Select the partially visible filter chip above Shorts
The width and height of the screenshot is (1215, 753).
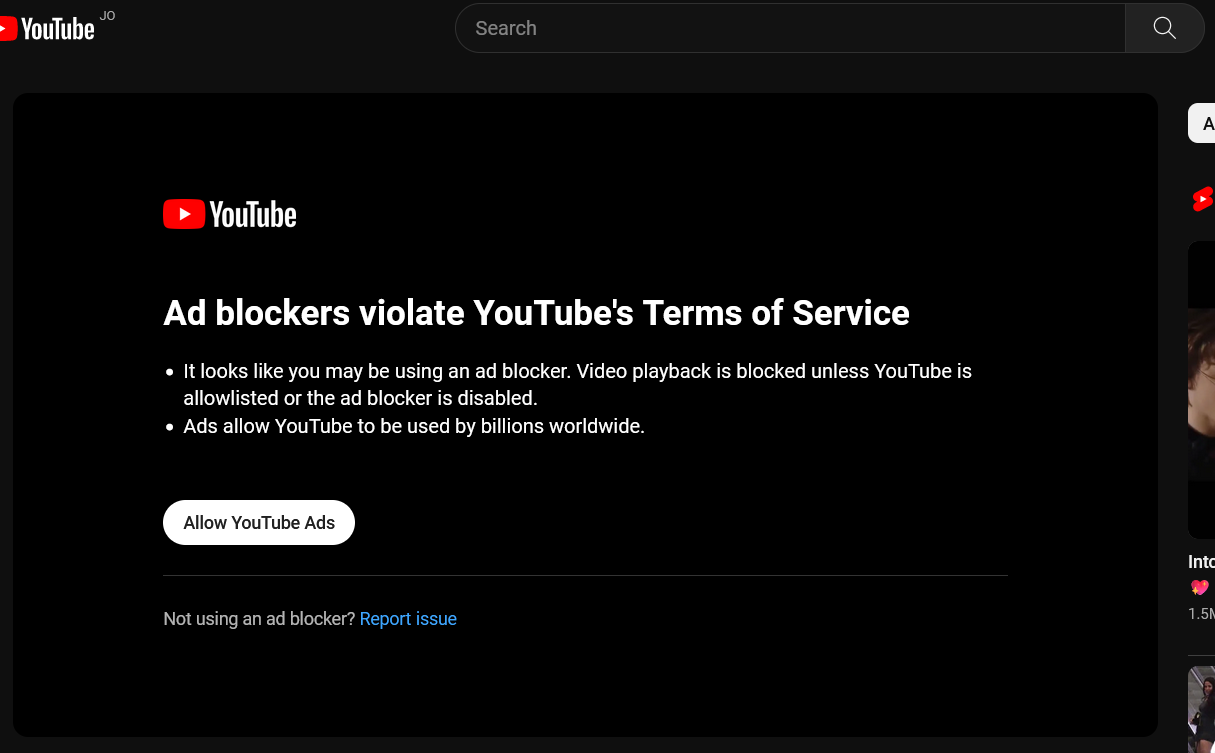pos(1203,124)
